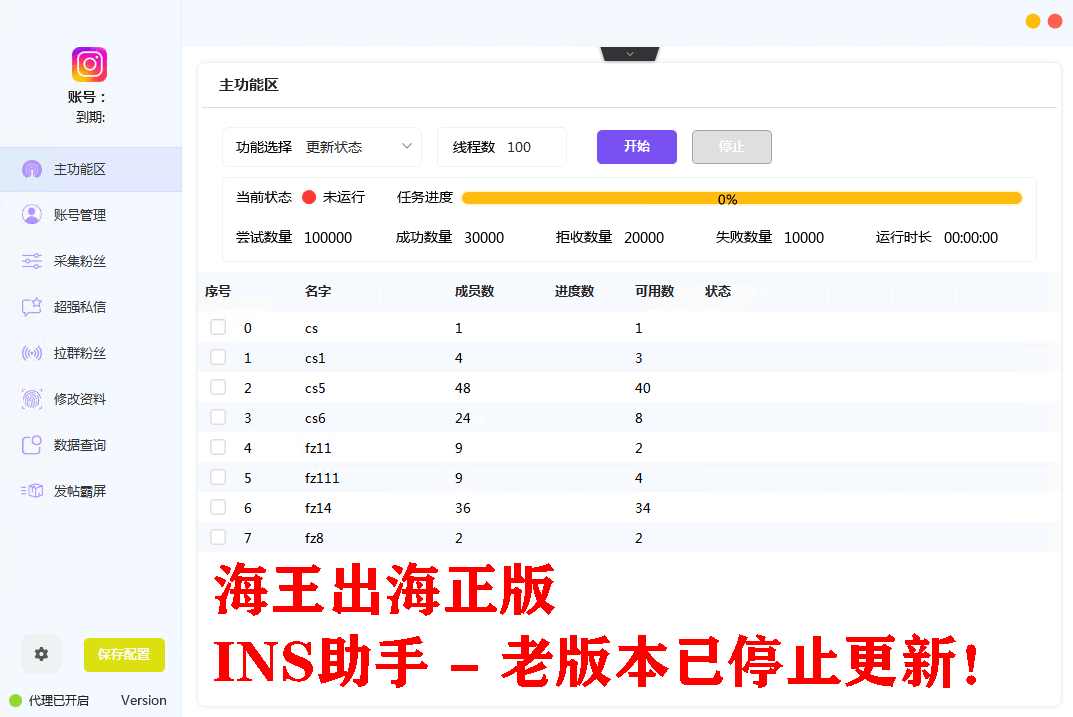The width and height of the screenshot is (1073, 717).
Task: Collapse the top panel chevron handle
Action: (630, 54)
